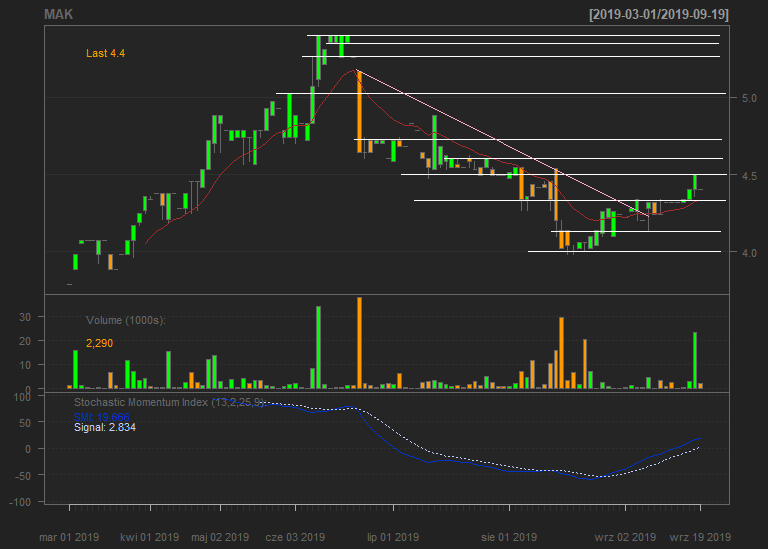This screenshot has height=549, width=768.
Task: Click the 5.0 price axis label
Action: pyautogui.click(x=749, y=98)
